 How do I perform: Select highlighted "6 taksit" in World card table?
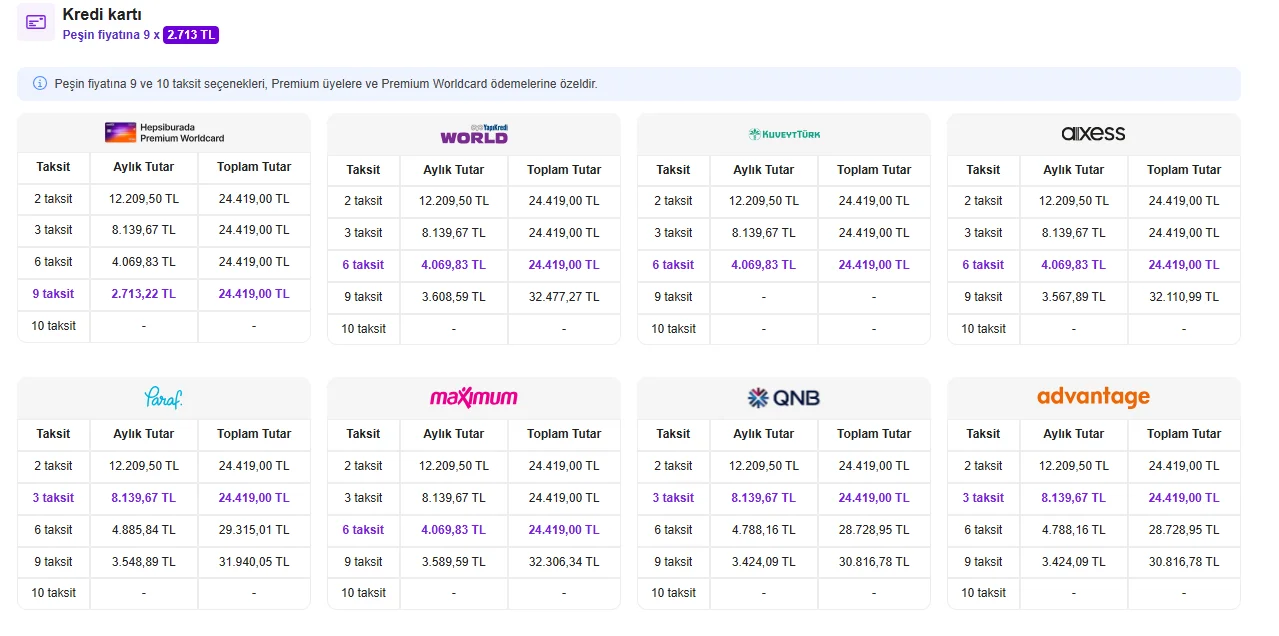tap(363, 265)
